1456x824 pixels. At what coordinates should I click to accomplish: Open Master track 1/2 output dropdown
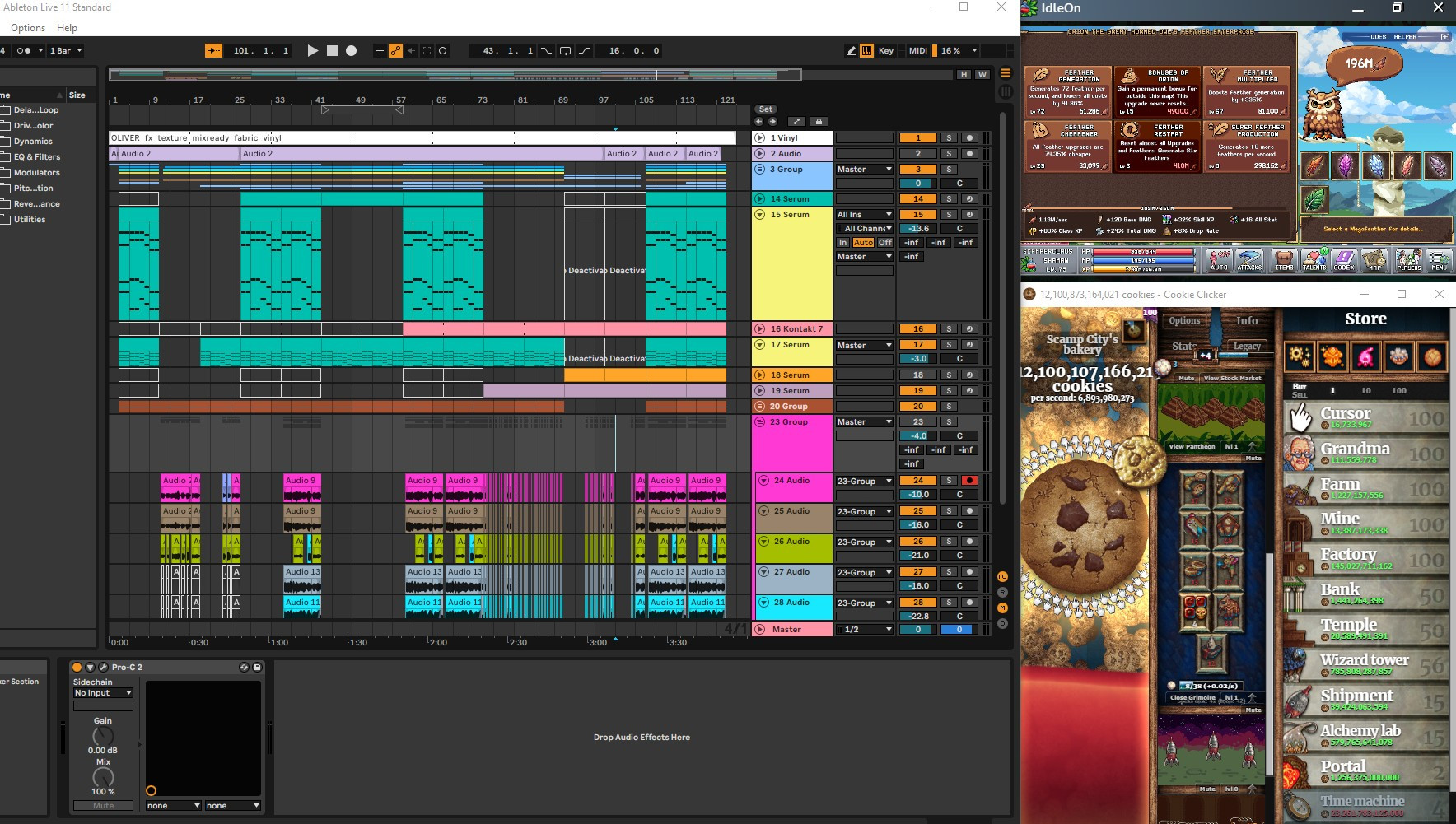coord(865,629)
